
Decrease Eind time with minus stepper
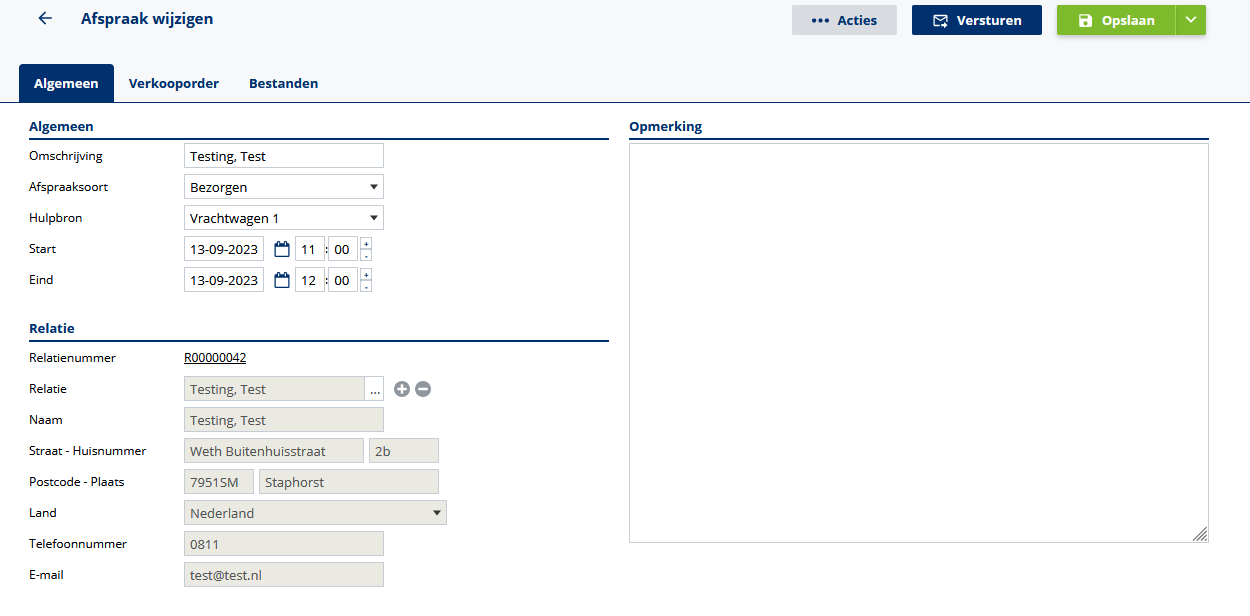(x=366, y=286)
